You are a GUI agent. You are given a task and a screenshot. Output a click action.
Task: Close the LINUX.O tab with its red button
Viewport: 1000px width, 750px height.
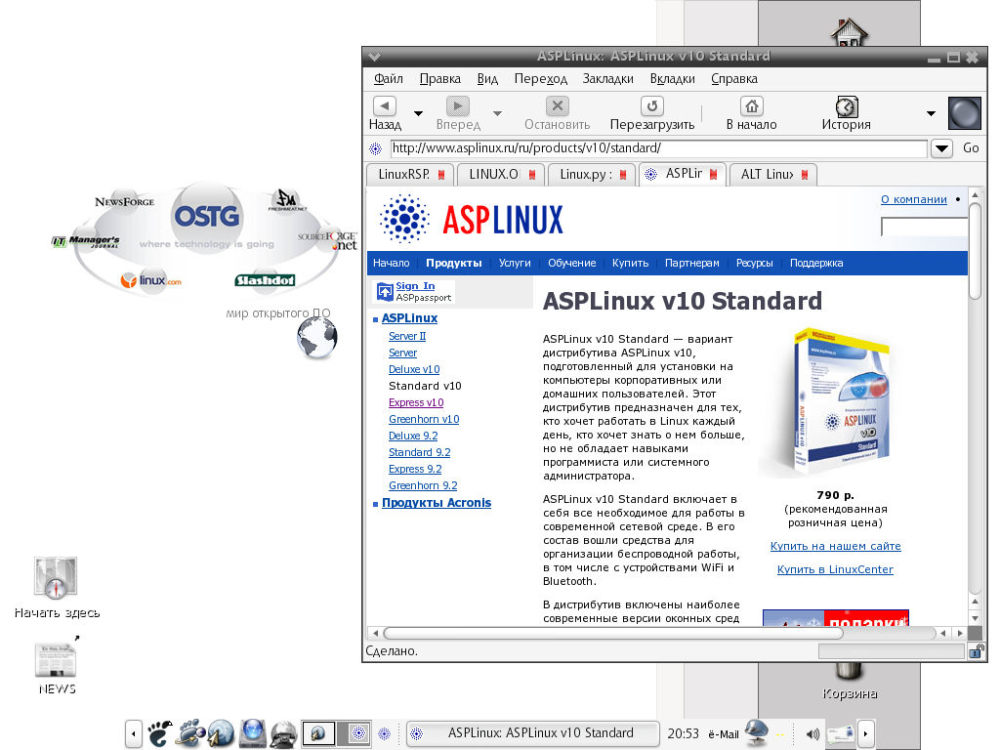tap(532, 175)
